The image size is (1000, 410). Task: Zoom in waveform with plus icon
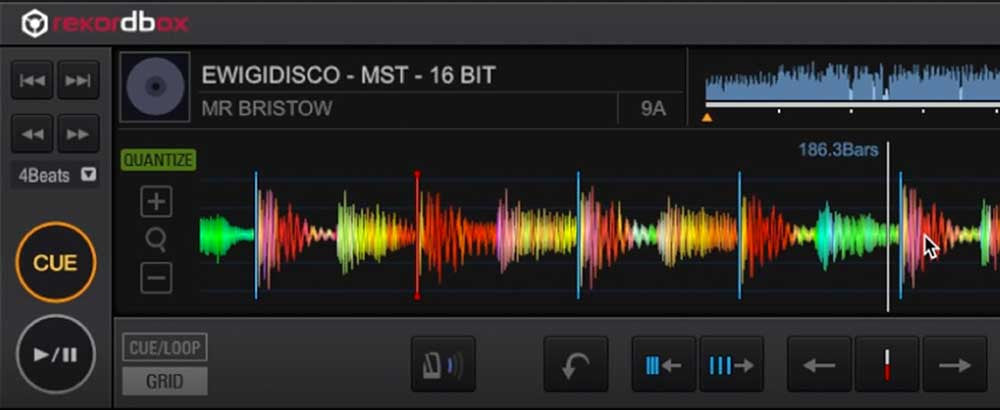tap(156, 203)
